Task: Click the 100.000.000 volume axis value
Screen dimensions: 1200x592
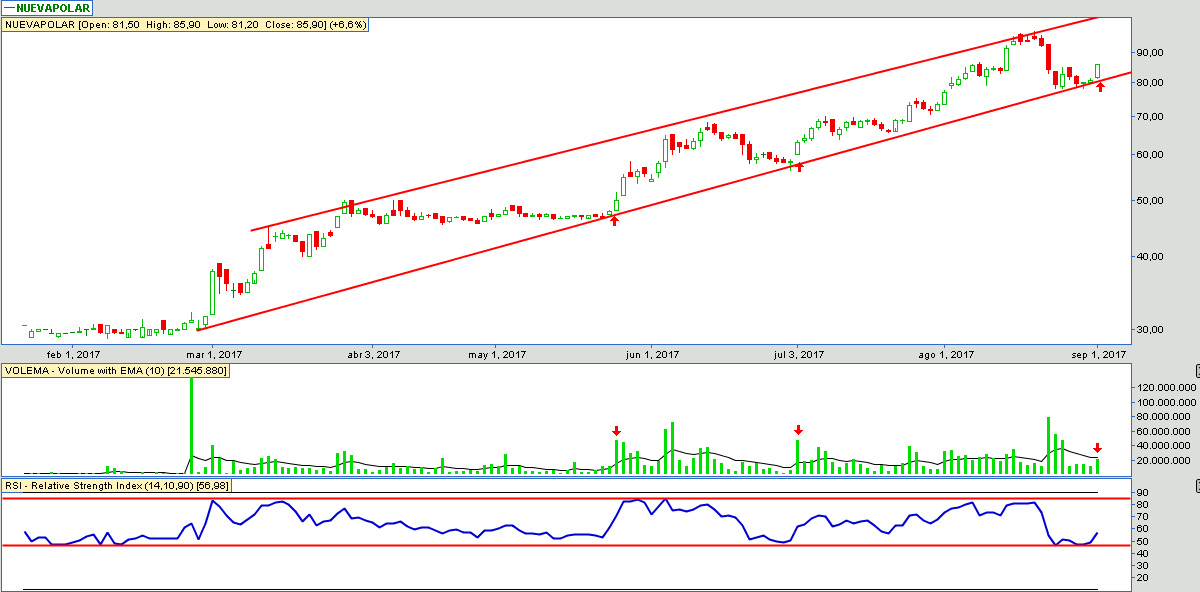Action: pyautogui.click(x=1168, y=402)
